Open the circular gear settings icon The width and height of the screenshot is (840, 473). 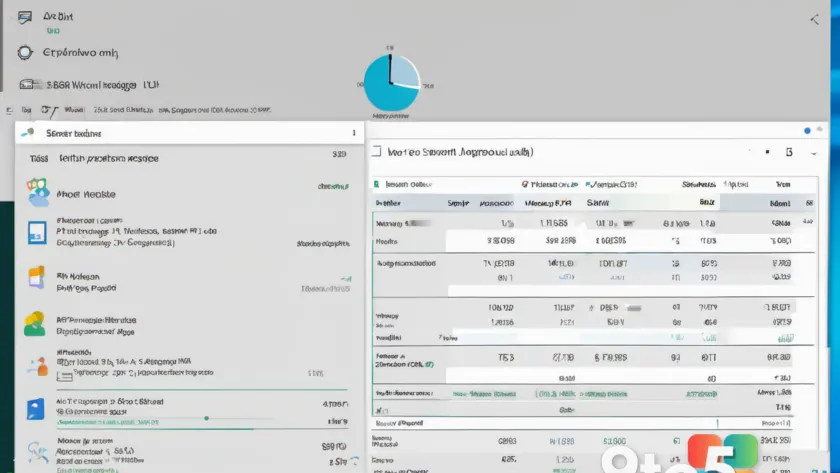click(x=25, y=52)
